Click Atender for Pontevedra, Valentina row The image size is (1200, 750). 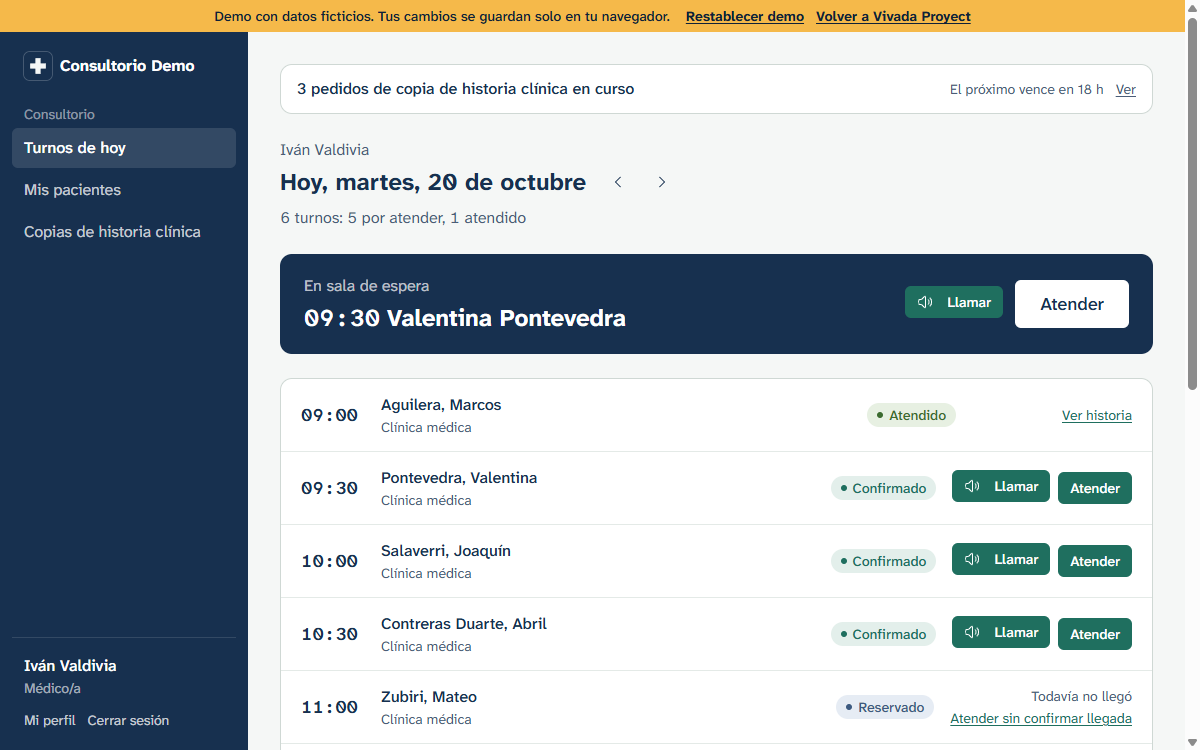tap(1095, 488)
